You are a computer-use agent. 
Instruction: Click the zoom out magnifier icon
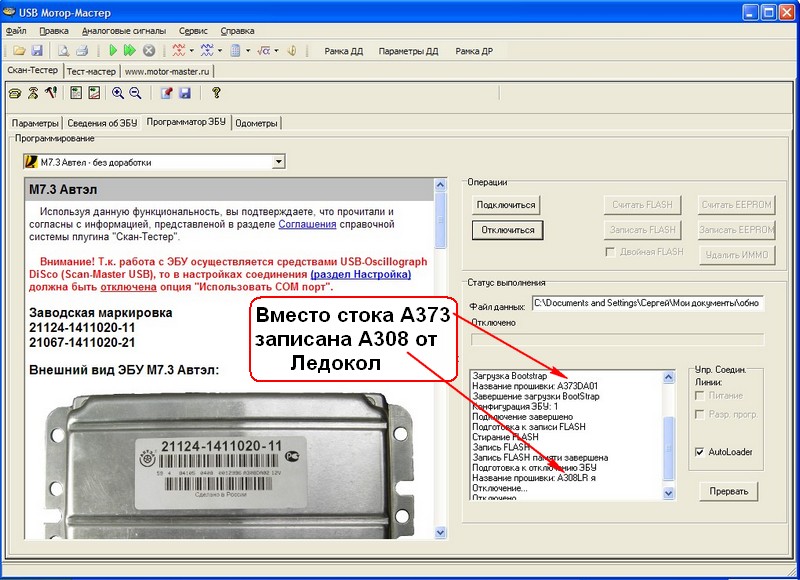(135, 93)
